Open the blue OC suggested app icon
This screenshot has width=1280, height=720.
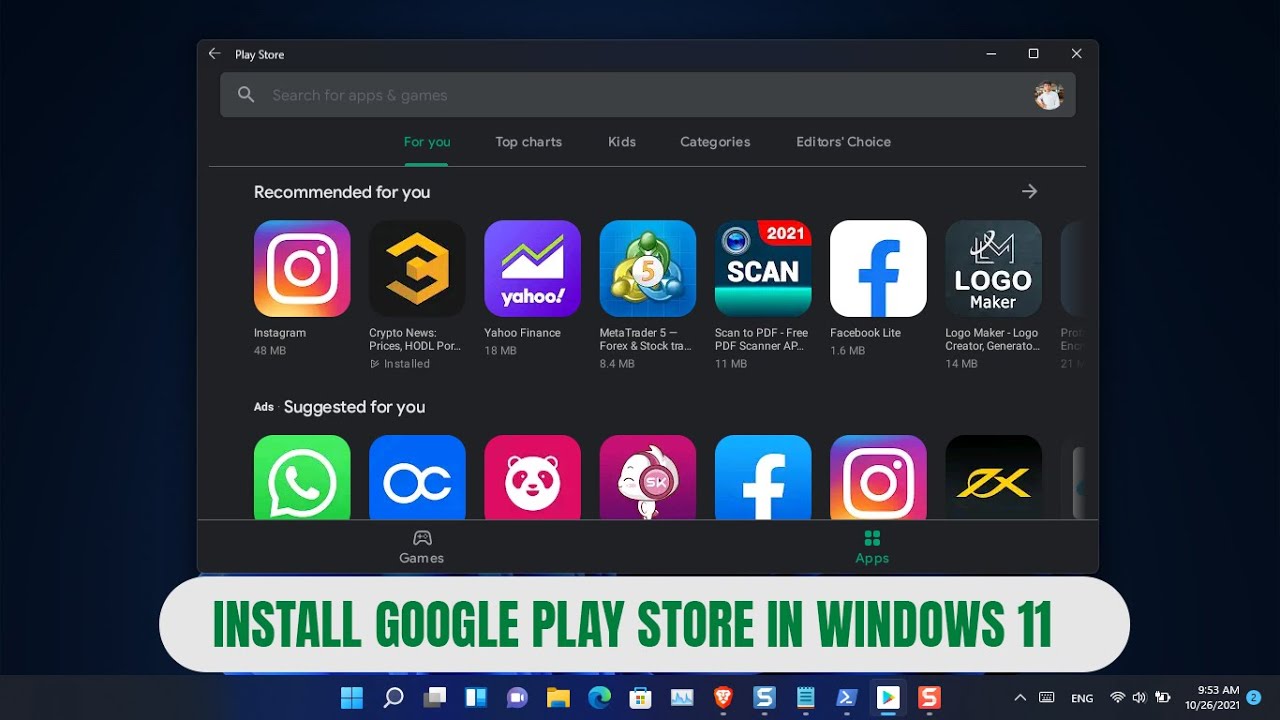pos(417,477)
